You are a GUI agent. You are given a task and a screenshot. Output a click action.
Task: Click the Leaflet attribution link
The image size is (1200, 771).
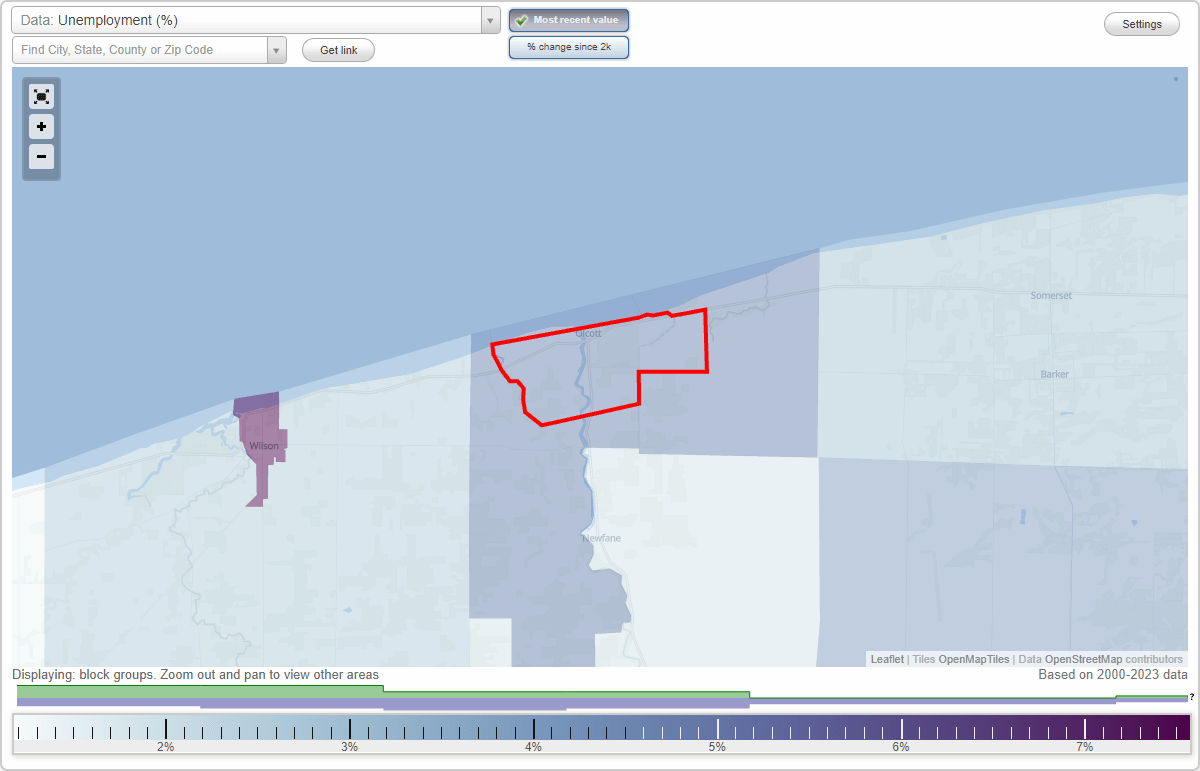887,659
